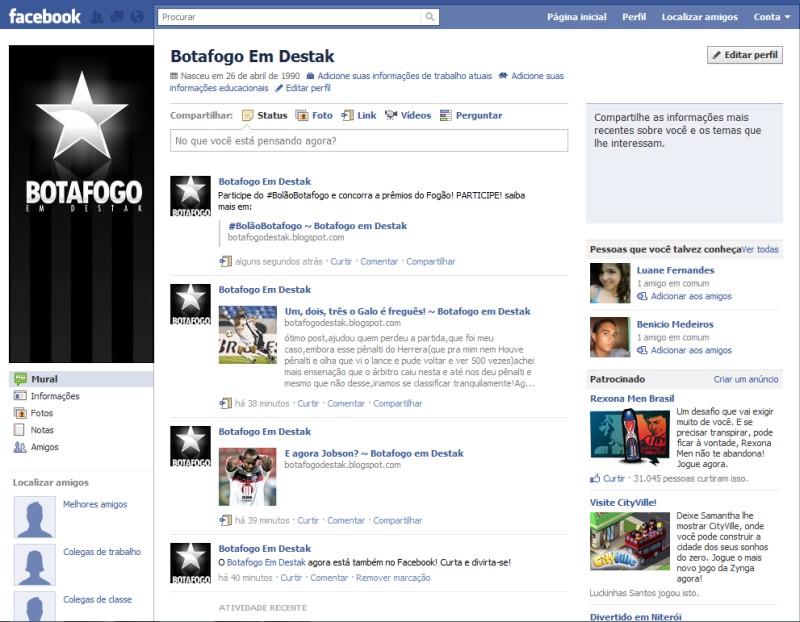Add Luane Fernandes via Adicionar aos amigos

pyautogui.click(x=691, y=296)
